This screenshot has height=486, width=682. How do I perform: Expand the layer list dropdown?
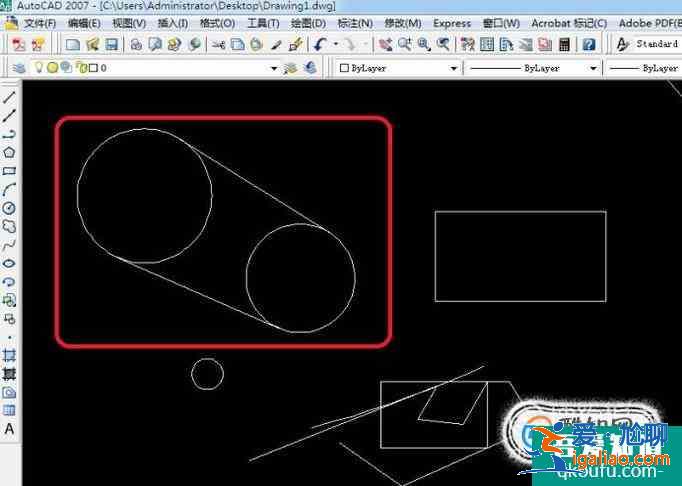(275, 68)
